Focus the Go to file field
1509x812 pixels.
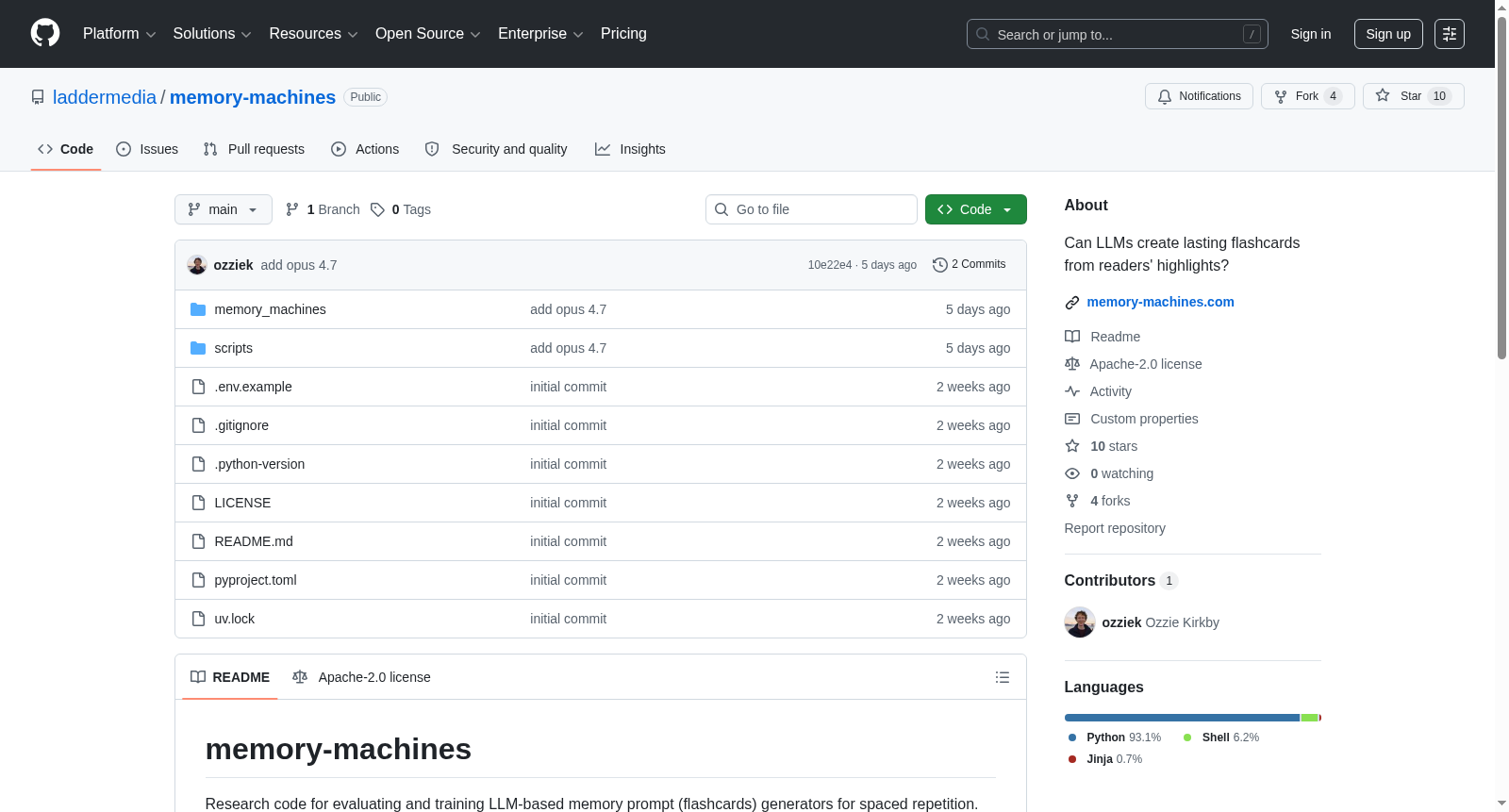tap(811, 209)
